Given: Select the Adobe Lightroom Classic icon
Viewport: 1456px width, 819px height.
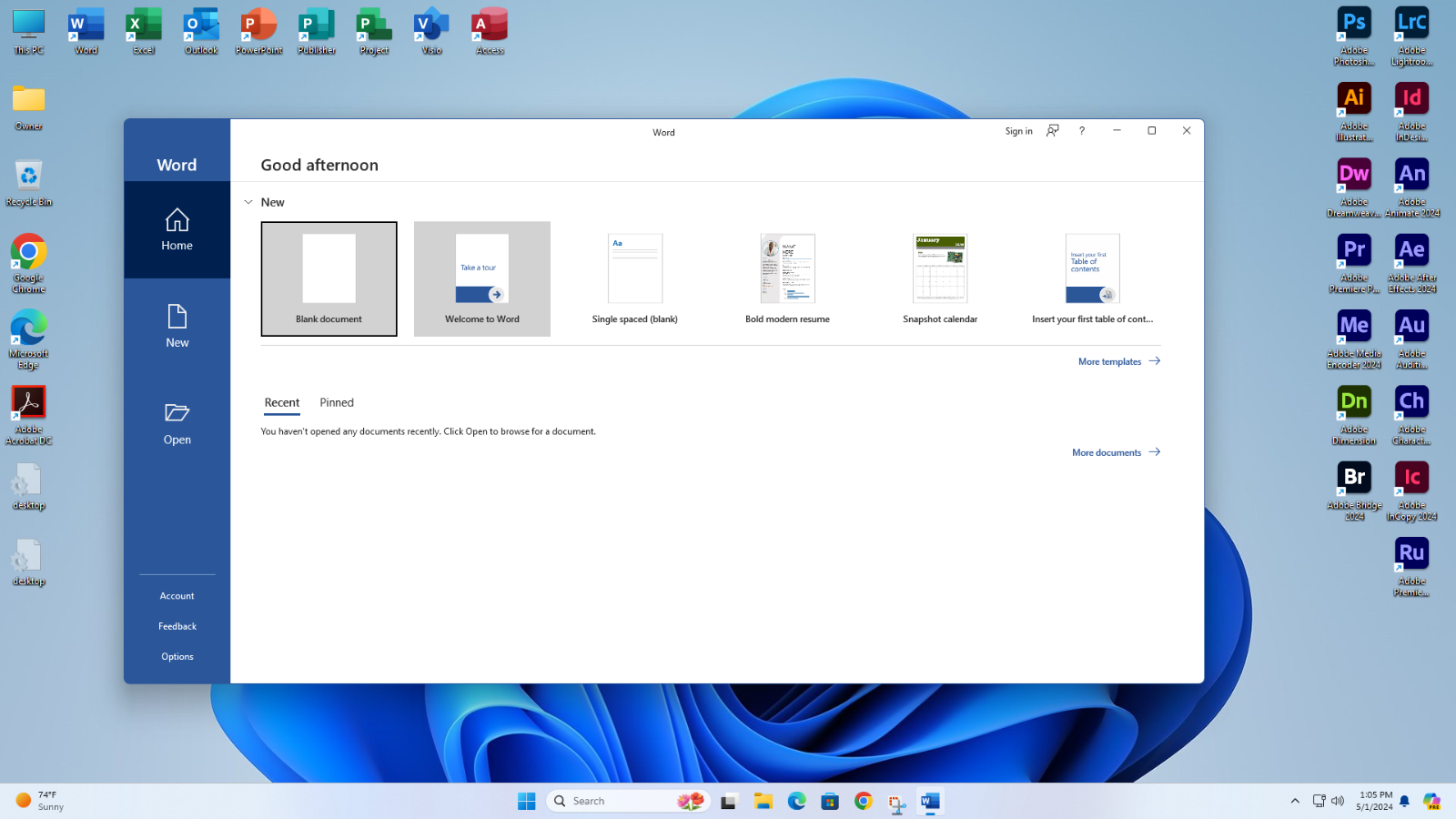Looking at the screenshot, I should tap(1411, 36).
